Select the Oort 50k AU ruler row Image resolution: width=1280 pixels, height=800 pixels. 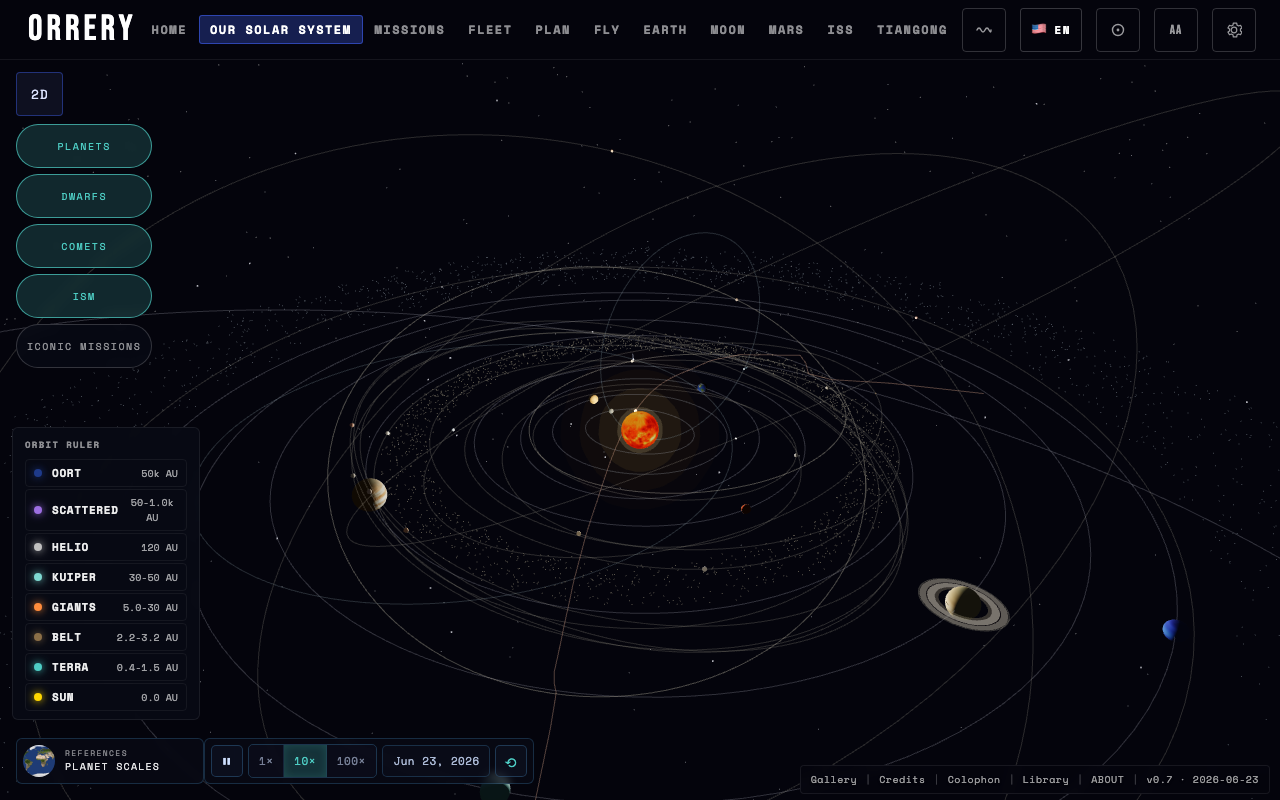106,473
